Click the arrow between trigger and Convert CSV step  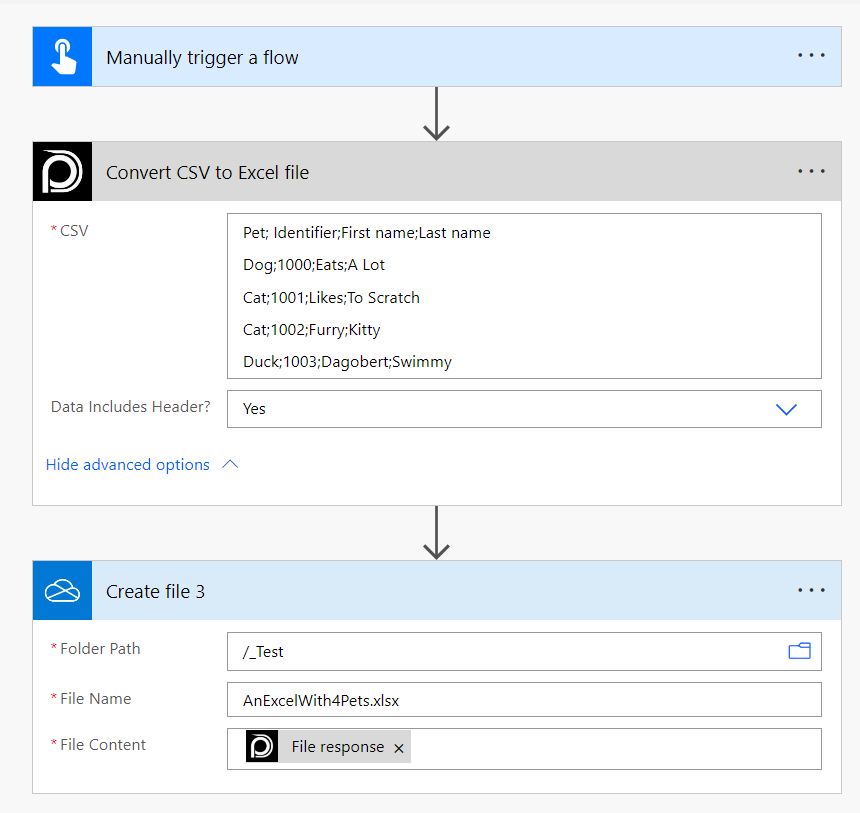tap(436, 113)
